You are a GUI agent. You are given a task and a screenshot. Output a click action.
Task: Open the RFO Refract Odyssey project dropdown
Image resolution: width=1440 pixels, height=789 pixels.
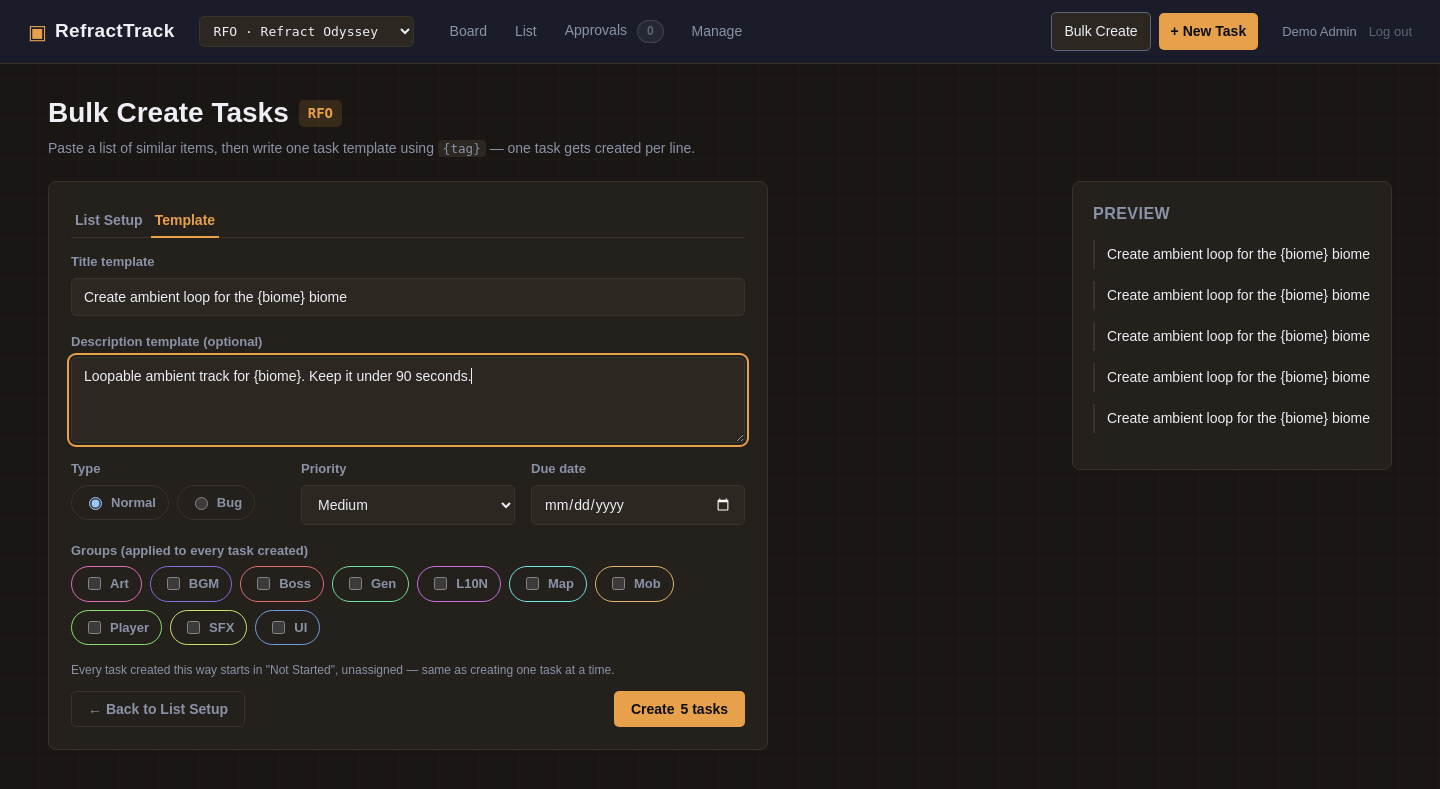(x=306, y=31)
